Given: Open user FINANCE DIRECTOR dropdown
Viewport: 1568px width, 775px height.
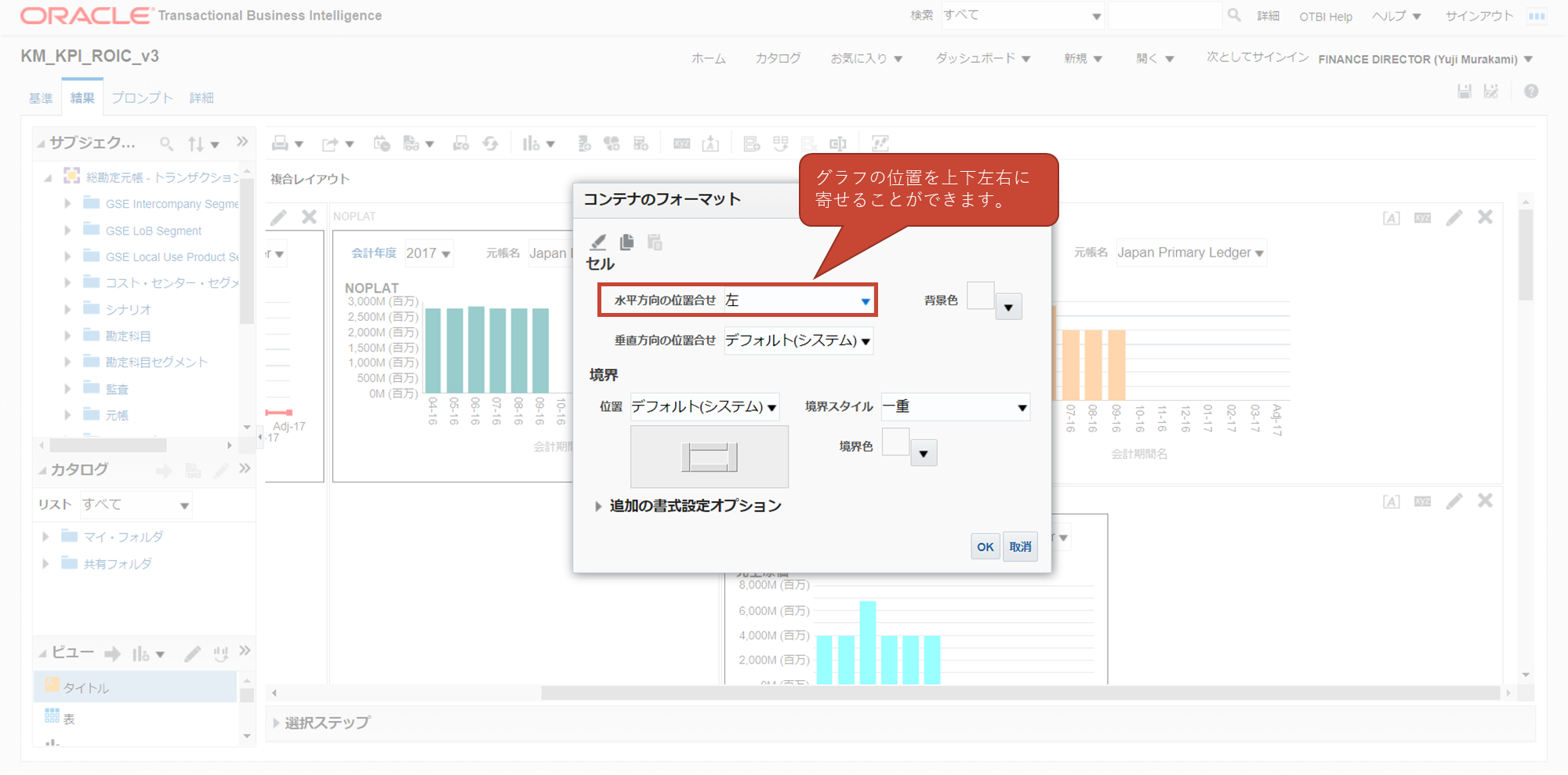Looking at the screenshot, I should [x=1425, y=60].
